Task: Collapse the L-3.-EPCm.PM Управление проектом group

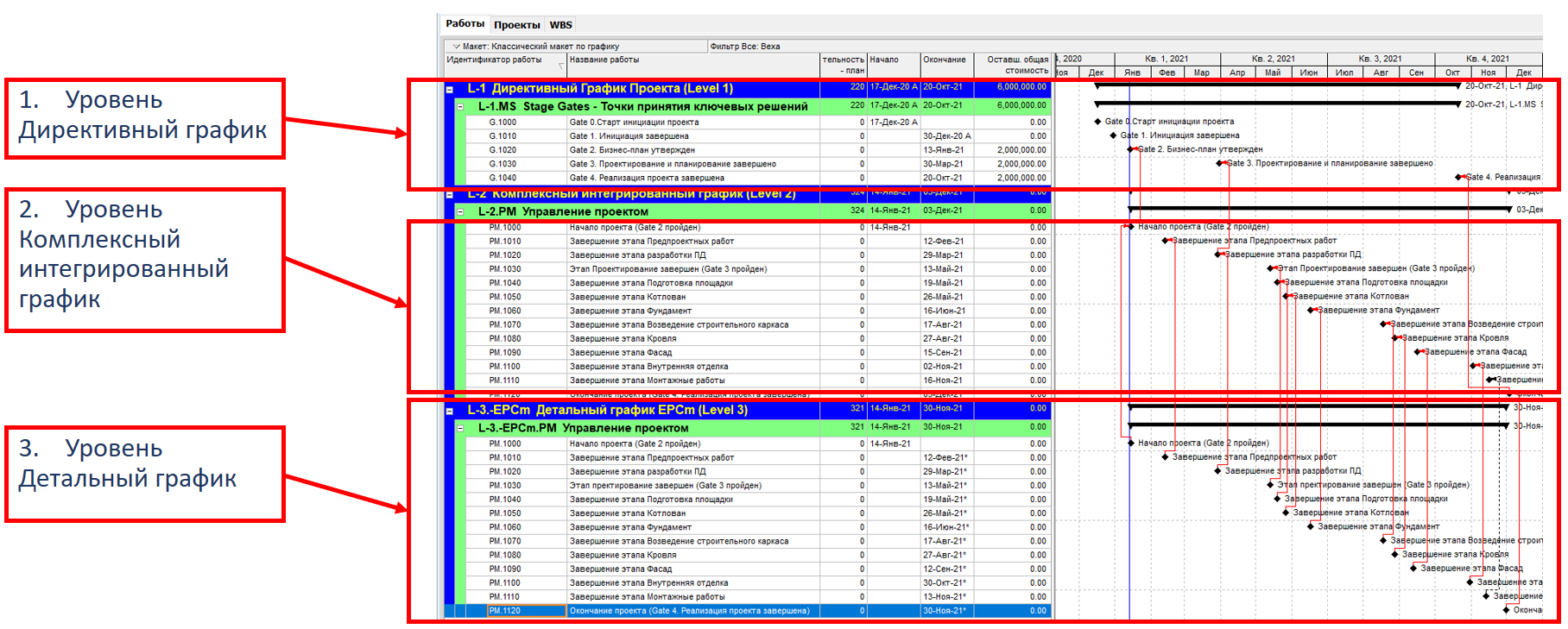Action: (460, 428)
